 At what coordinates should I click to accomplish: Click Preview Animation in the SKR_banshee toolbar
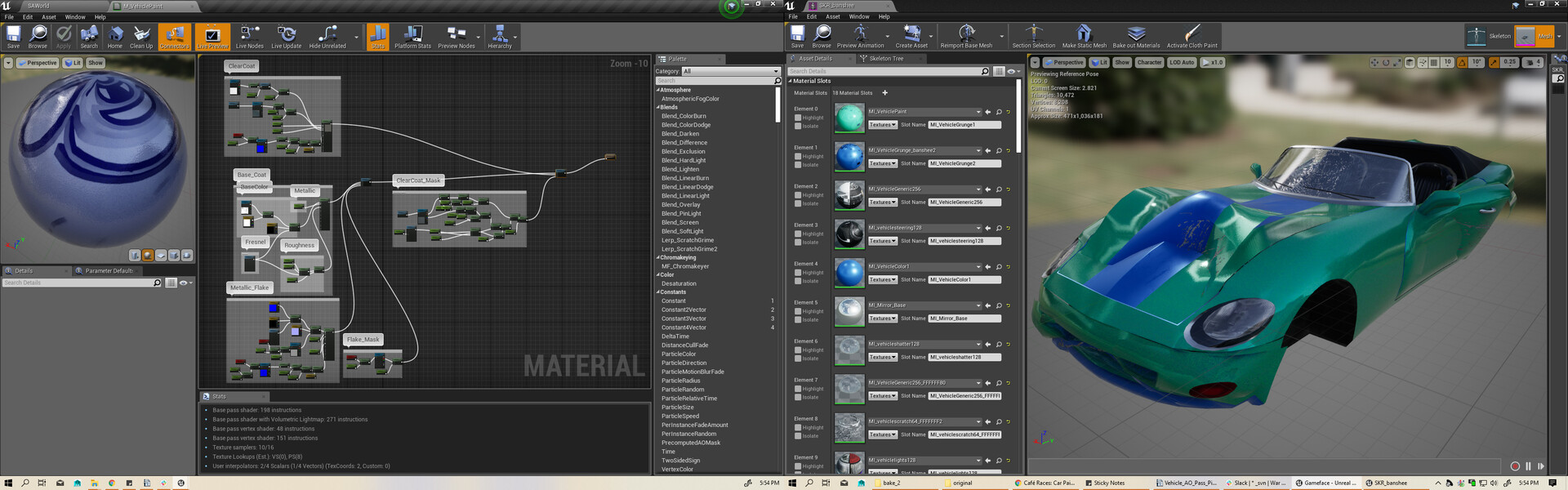pyautogui.click(x=860, y=37)
